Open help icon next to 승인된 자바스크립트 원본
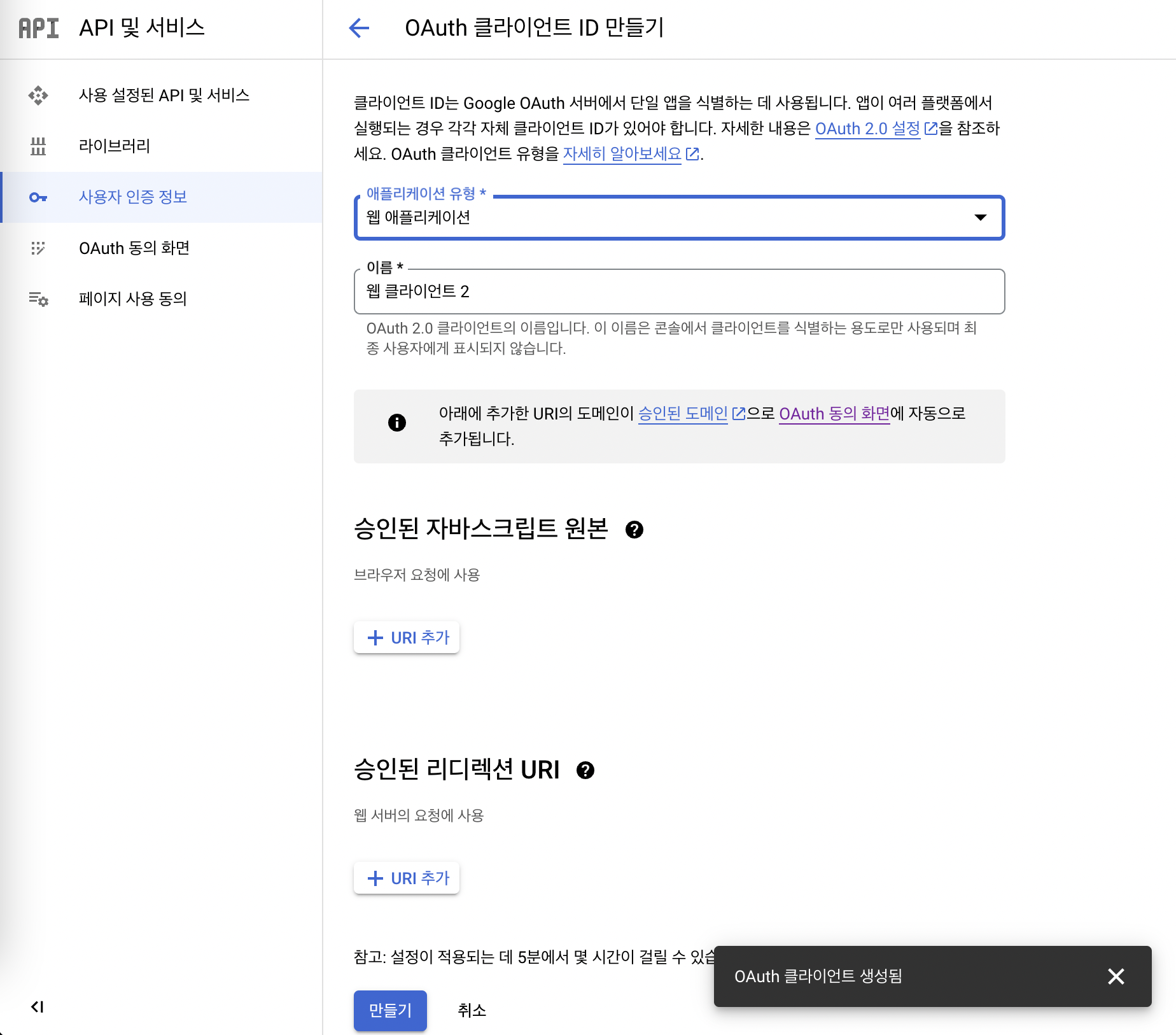This screenshot has height=1035, width=1176. [634, 530]
